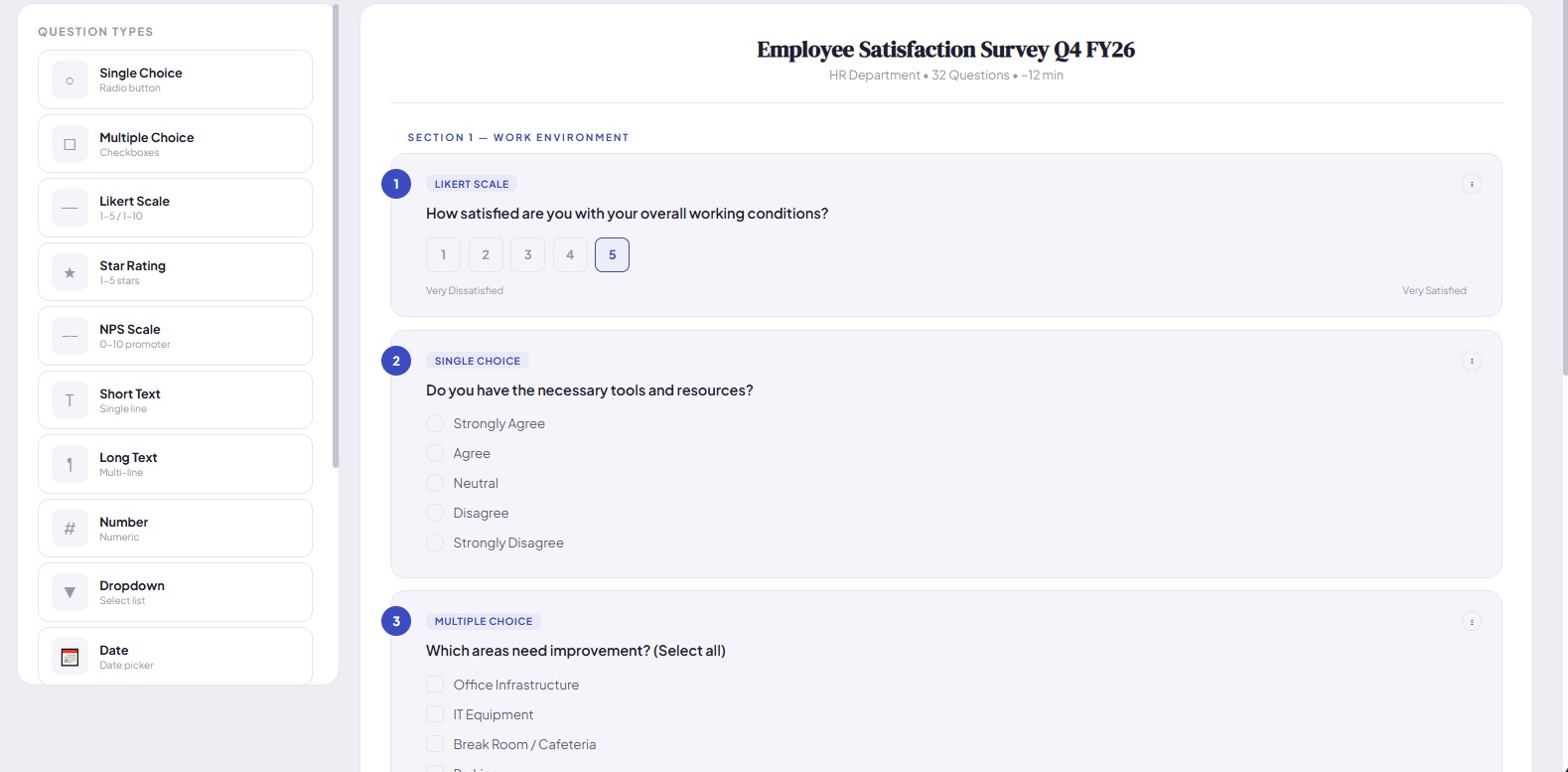The width and height of the screenshot is (1568, 772).
Task: Select Likert rating 2
Action: [x=486, y=254]
